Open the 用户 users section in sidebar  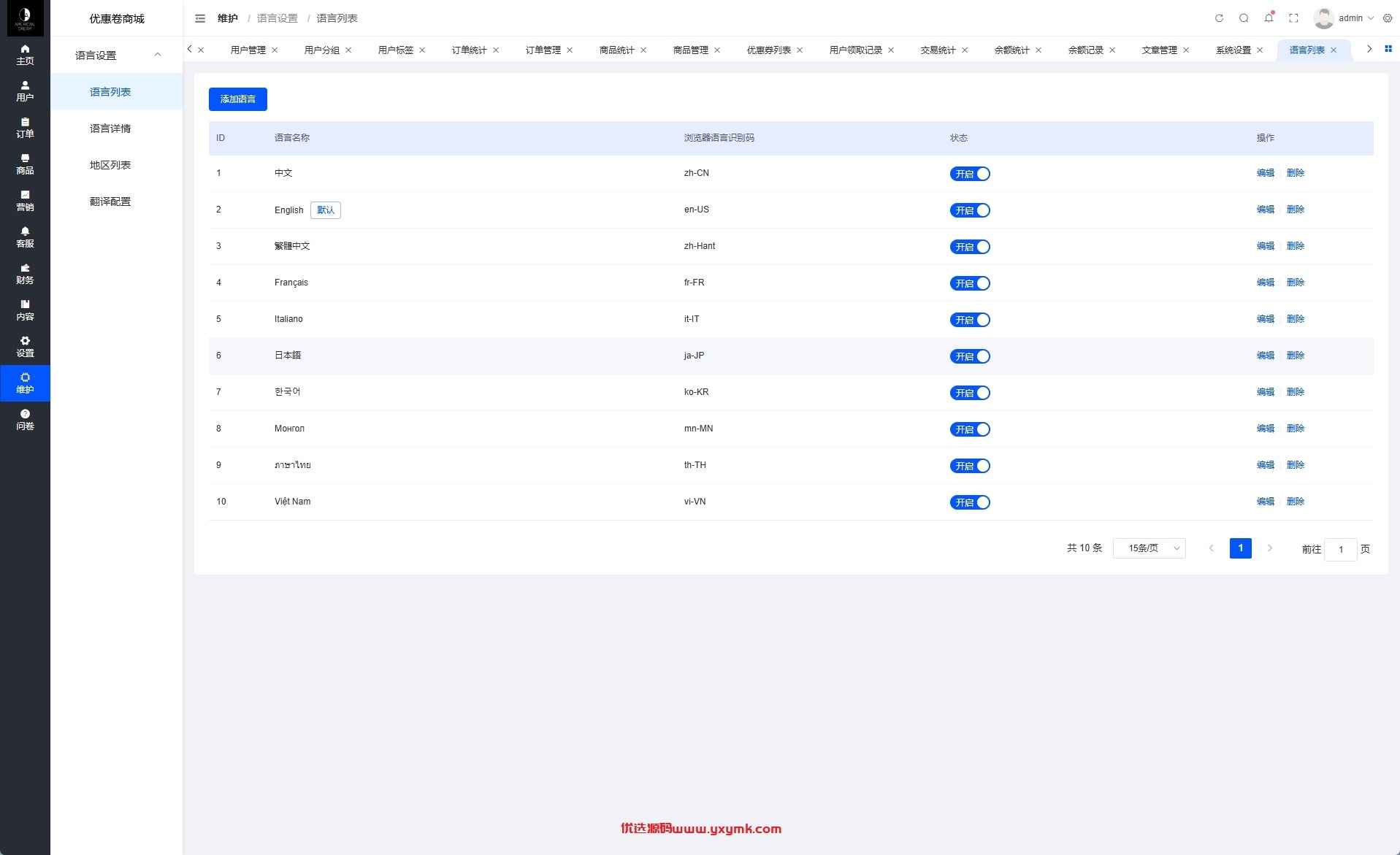click(x=25, y=91)
